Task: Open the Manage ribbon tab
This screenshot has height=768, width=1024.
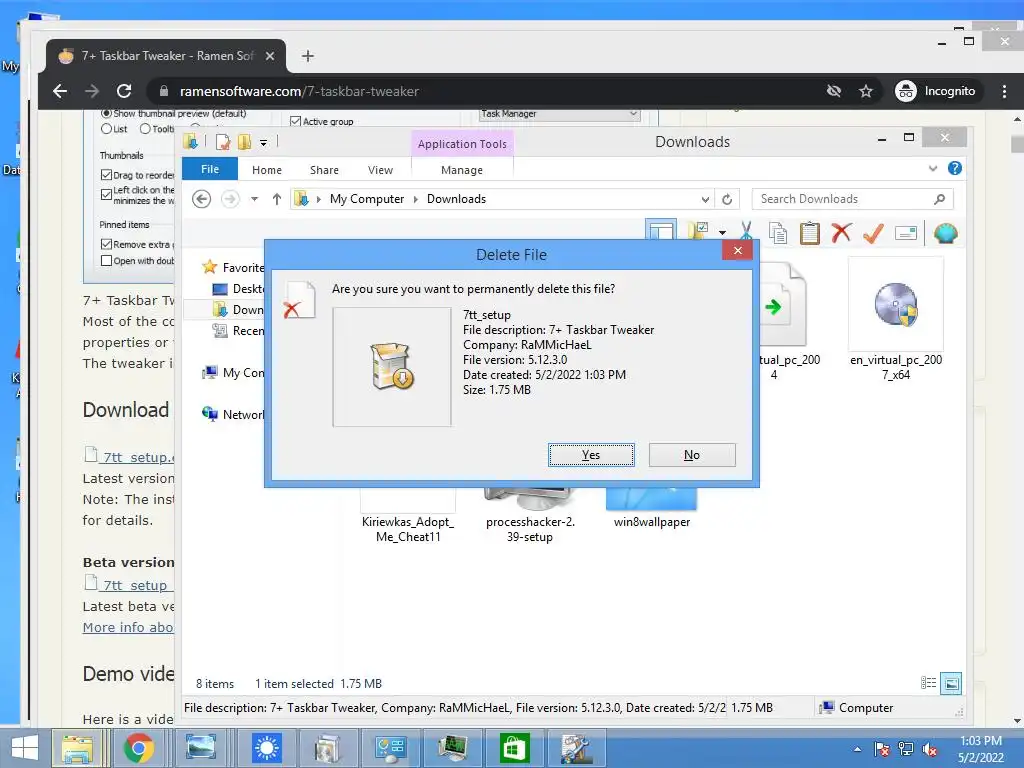Action: (462, 170)
